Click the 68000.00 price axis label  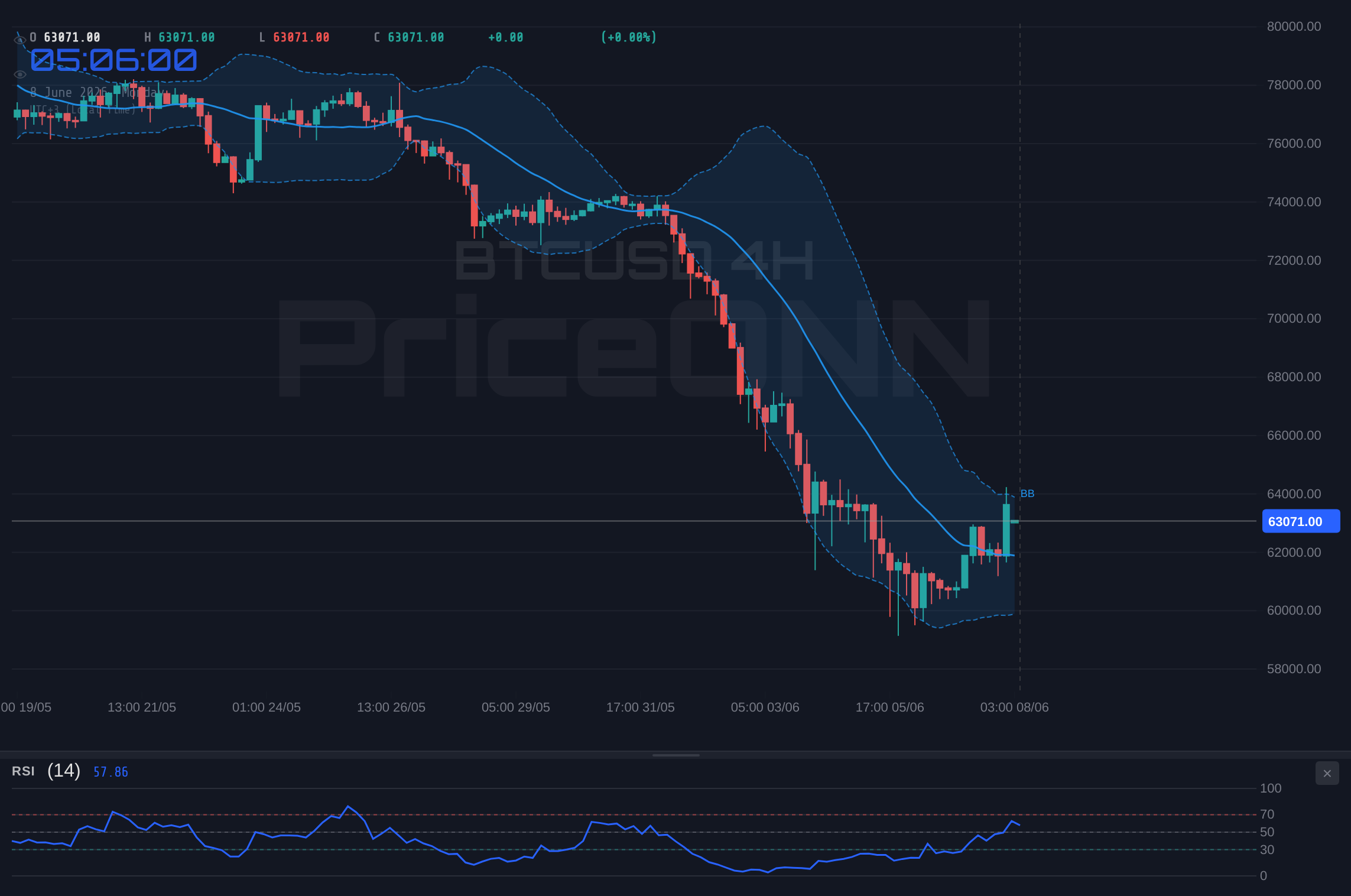pyautogui.click(x=1294, y=377)
